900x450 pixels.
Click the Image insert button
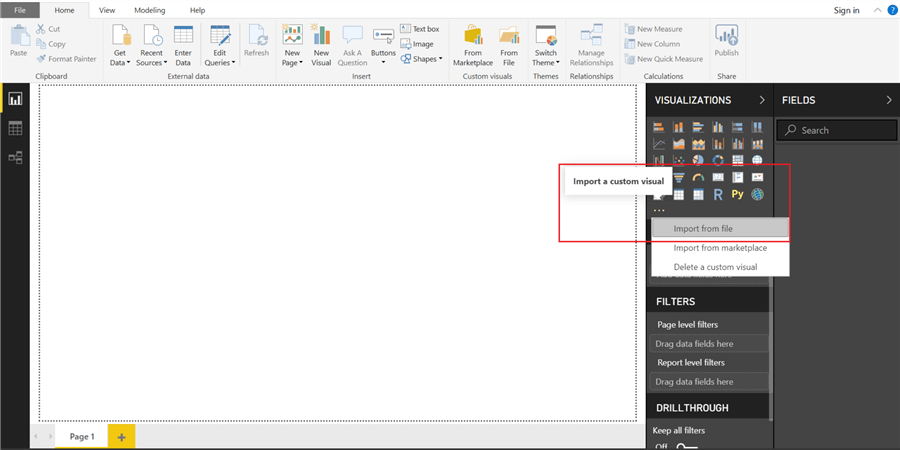417,44
